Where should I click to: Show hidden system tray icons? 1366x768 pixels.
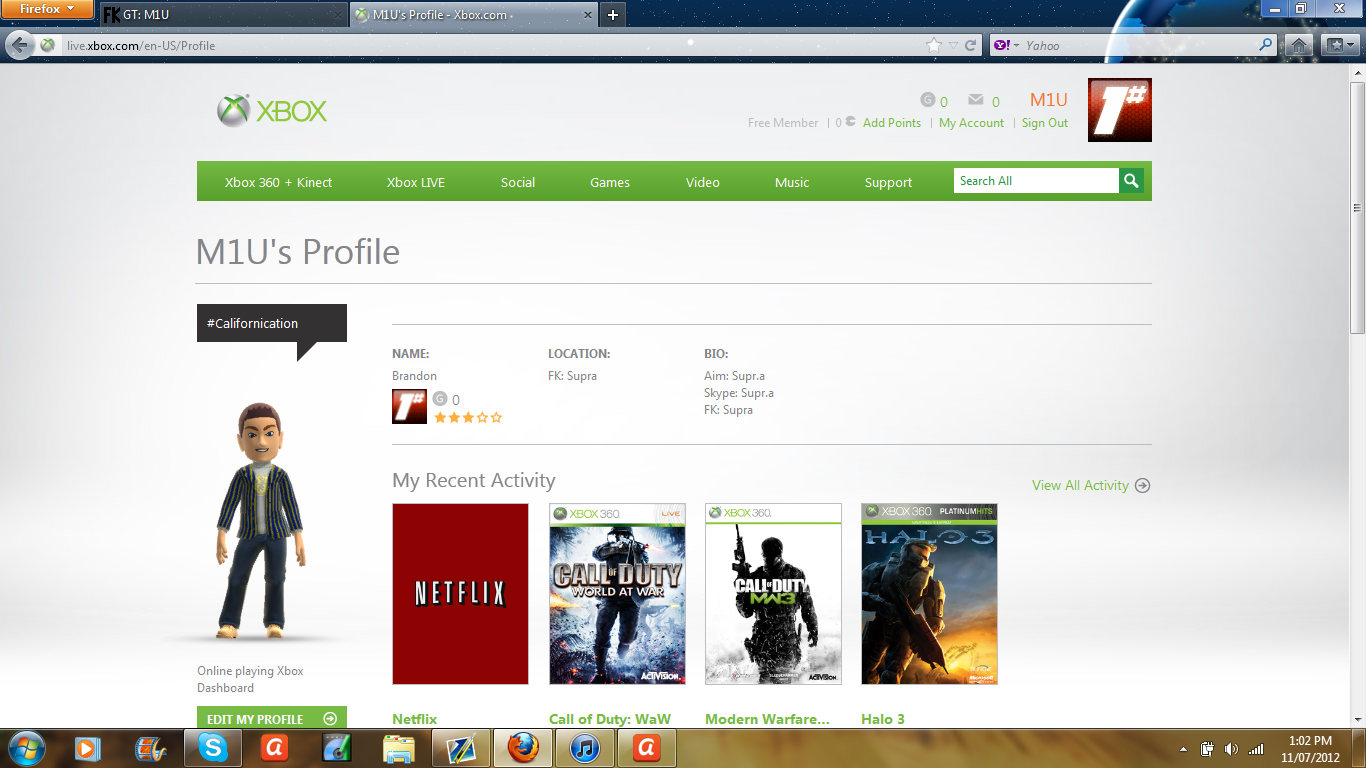1184,749
